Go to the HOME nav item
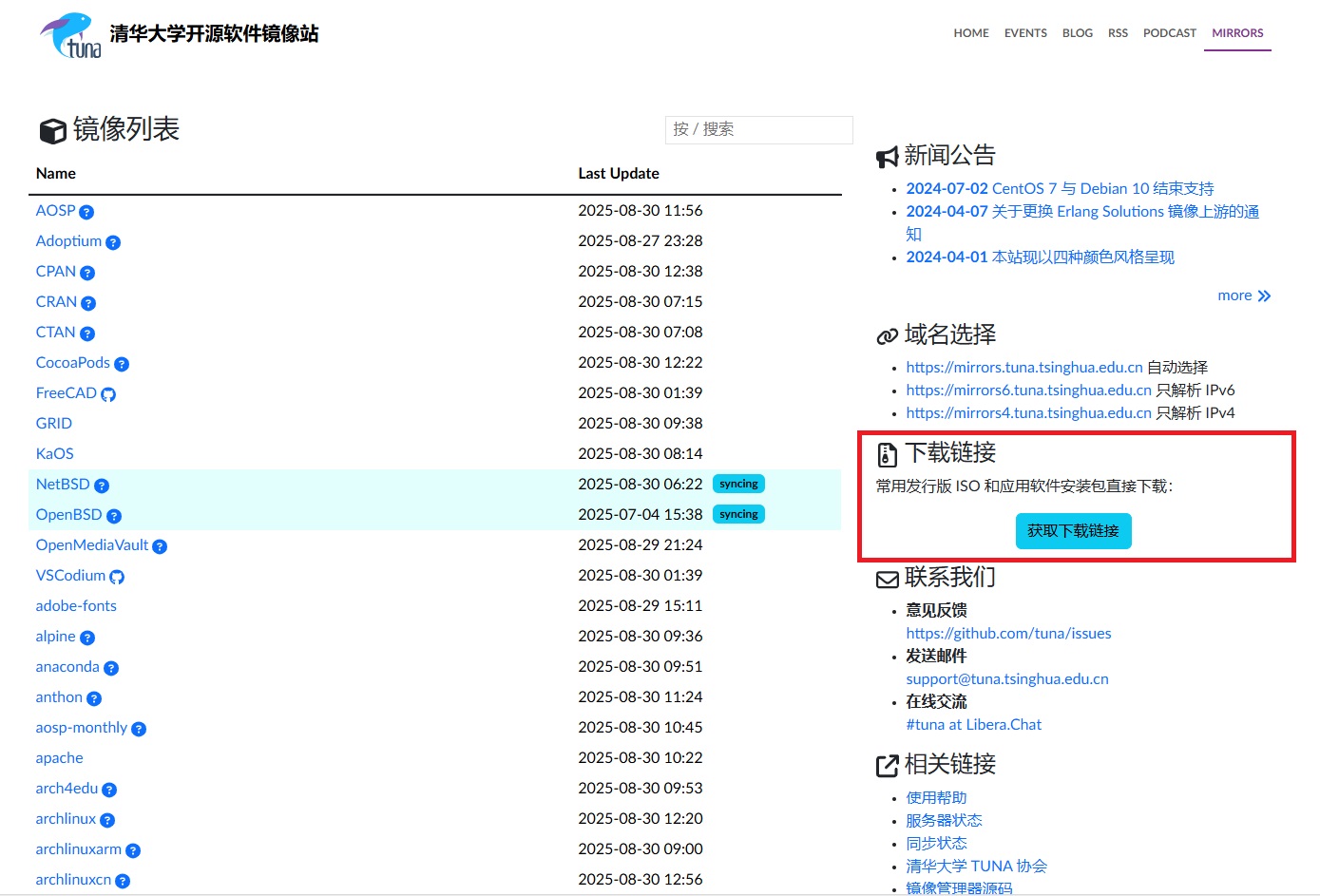Image resolution: width=1320 pixels, height=896 pixels. coord(971,33)
